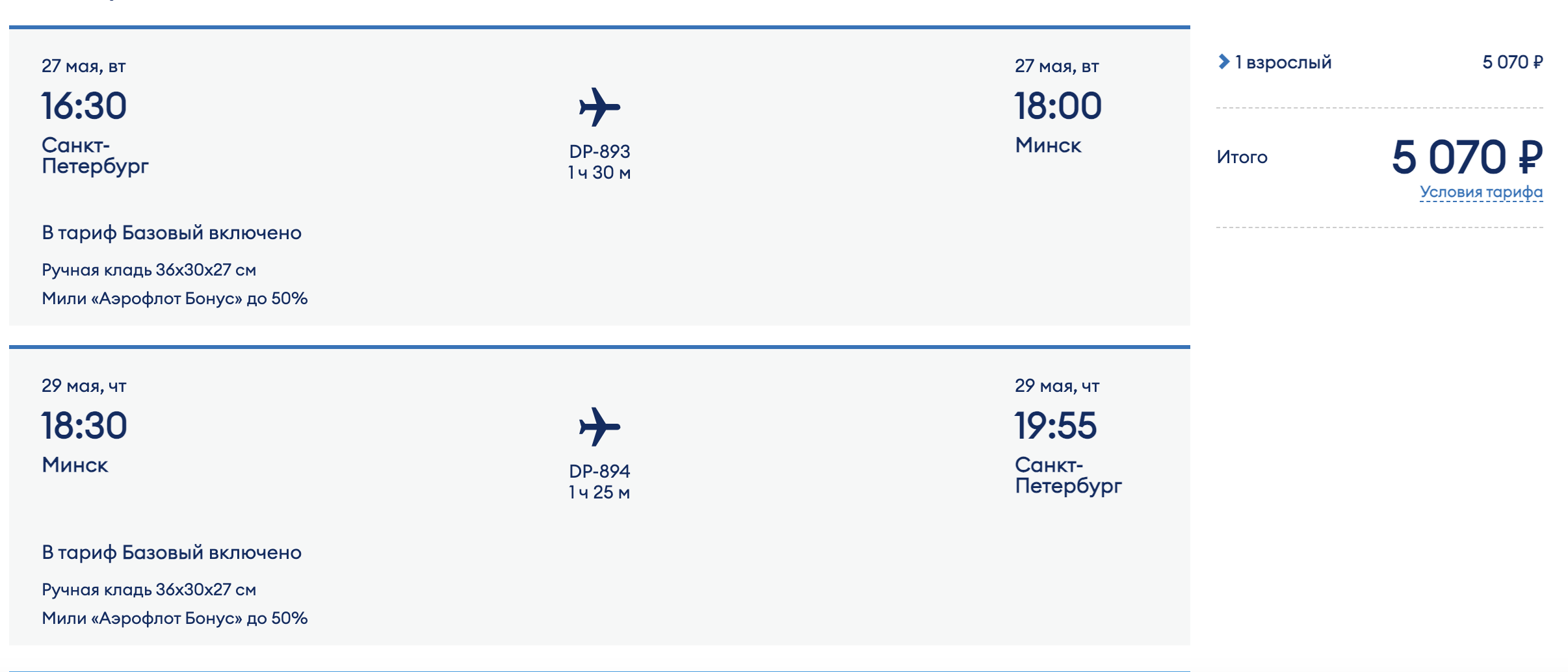This screenshot has height=672, width=1568.
Task: Click the second В тариф Базовый включено heading
Action: click(172, 552)
